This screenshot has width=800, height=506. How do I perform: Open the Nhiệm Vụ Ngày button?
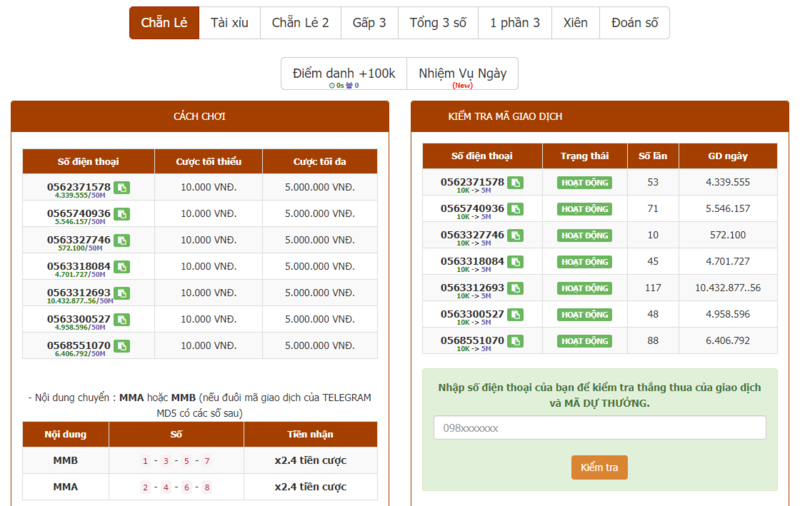click(462, 74)
